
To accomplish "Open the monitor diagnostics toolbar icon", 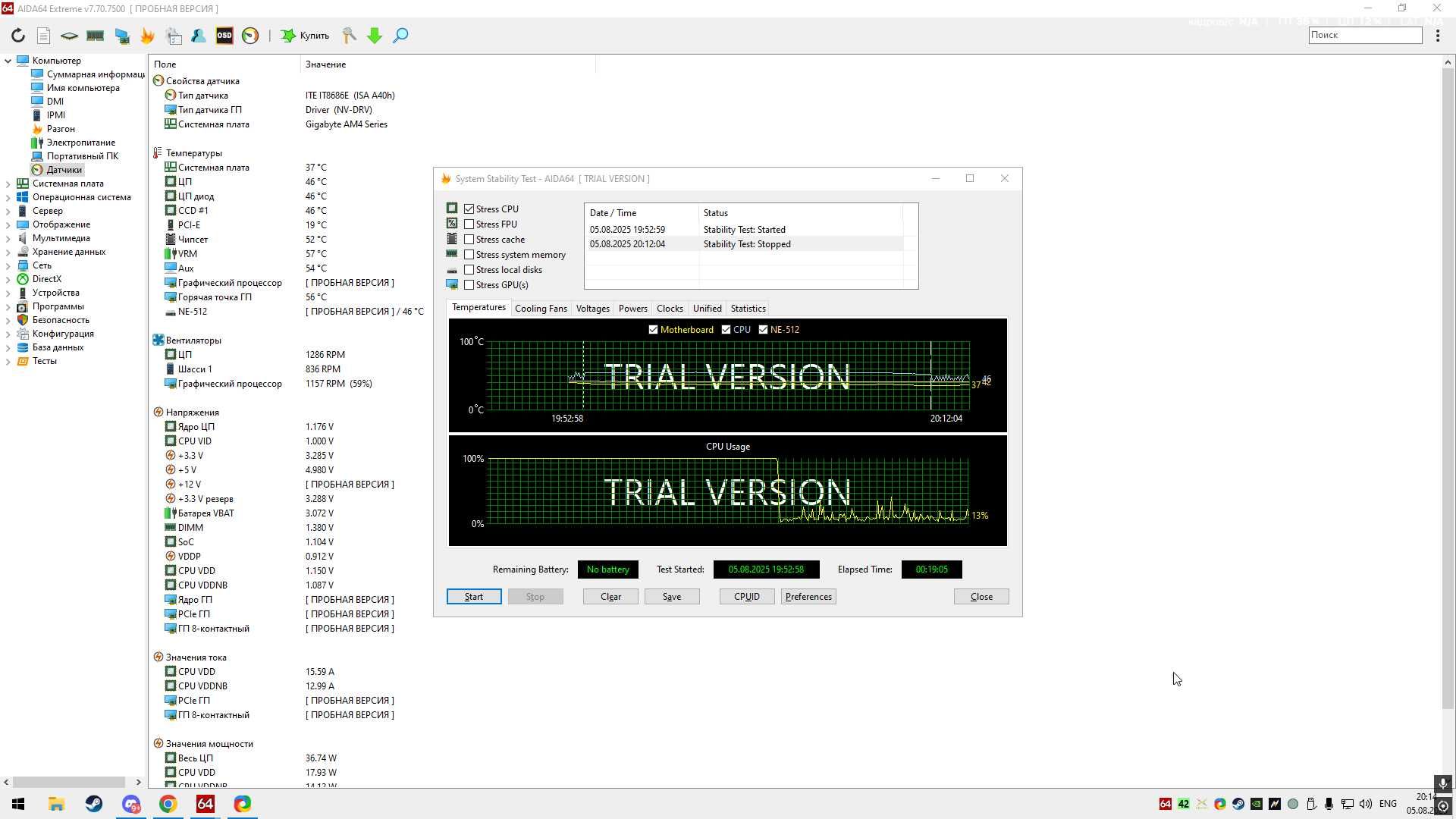I will [x=121, y=36].
